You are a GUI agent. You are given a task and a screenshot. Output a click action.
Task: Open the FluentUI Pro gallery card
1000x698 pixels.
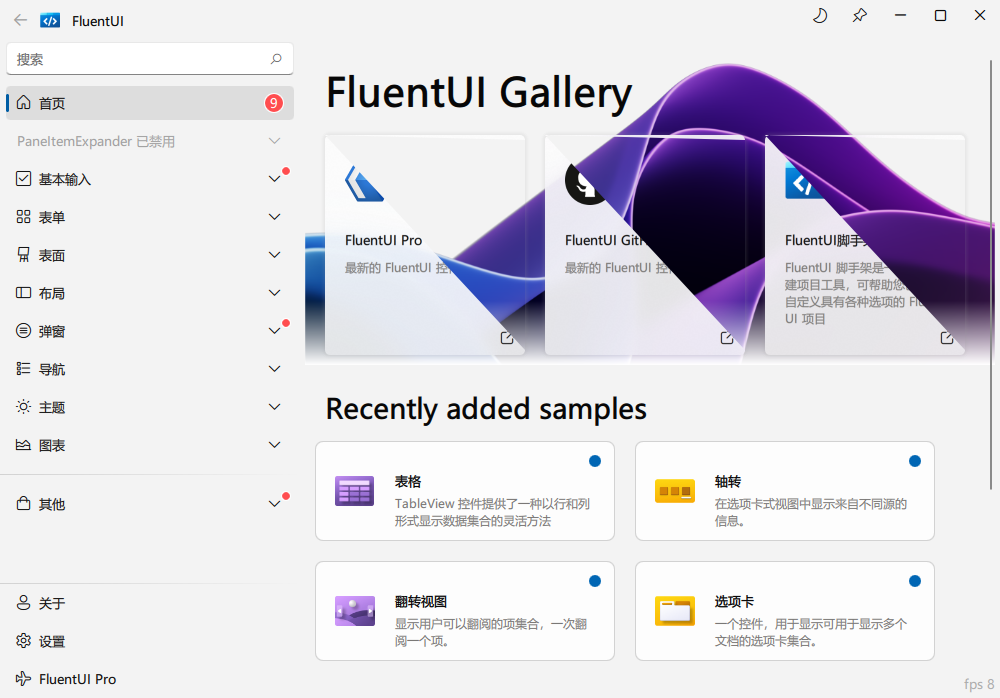(425, 245)
